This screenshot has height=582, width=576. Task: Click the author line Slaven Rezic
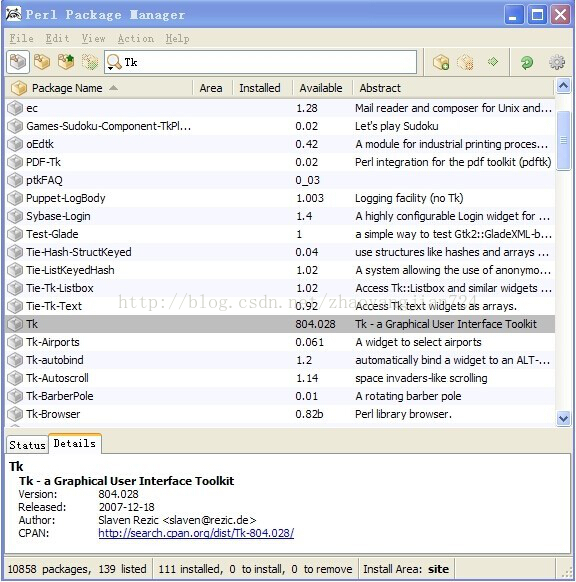coord(177,520)
